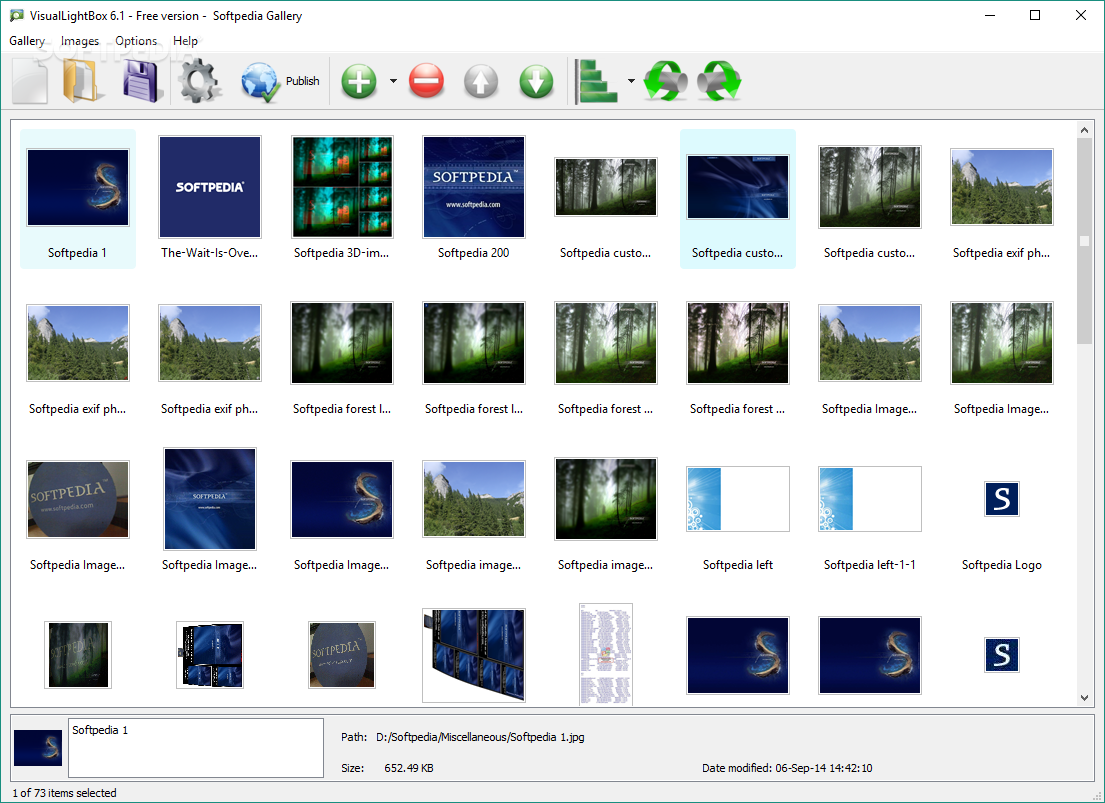
Task: Click the Publish label in toolbar
Action: [x=302, y=81]
